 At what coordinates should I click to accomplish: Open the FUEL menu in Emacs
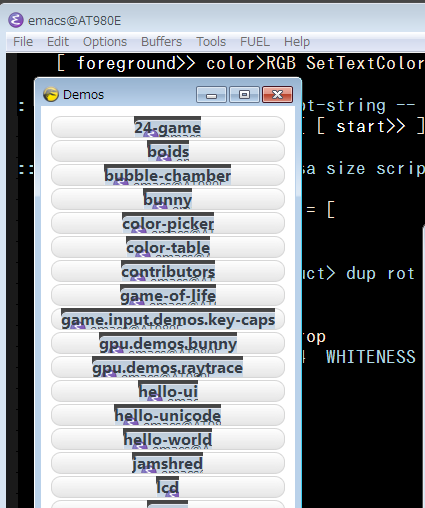[255, 42]
